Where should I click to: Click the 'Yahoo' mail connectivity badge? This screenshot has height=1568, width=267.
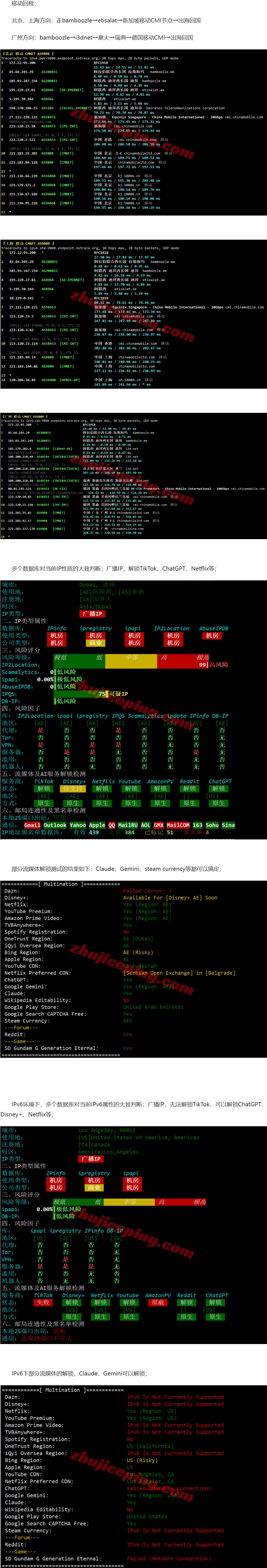pos(77,825)
